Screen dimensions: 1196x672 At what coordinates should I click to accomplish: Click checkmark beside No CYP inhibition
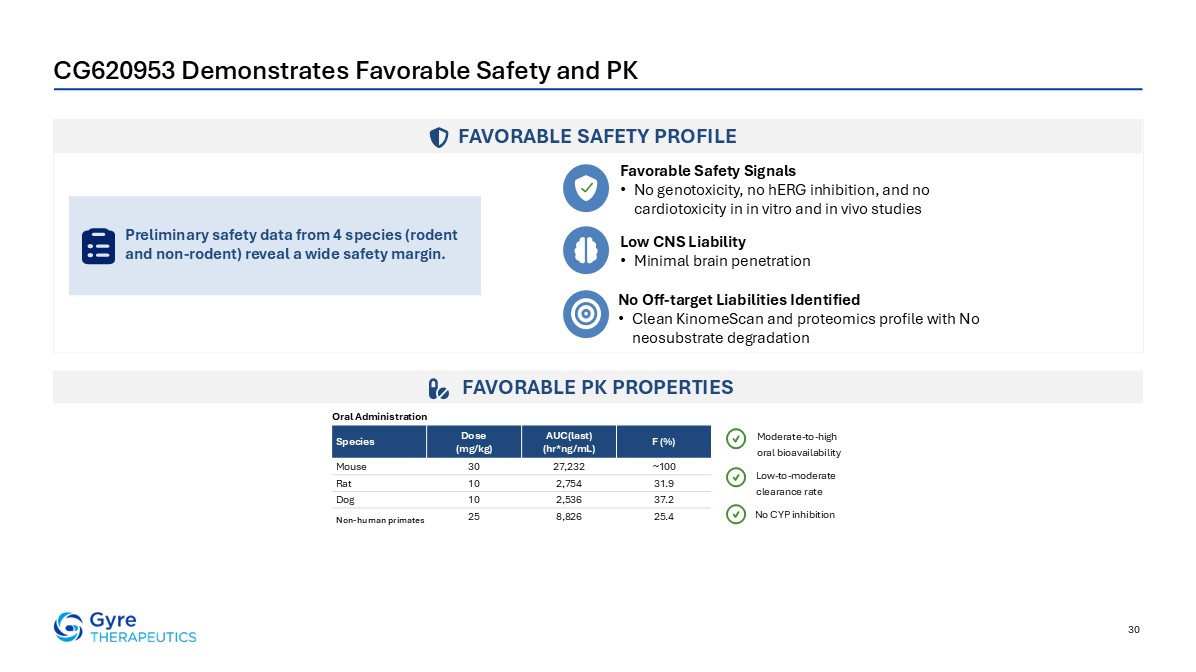(x=735, y=514)
